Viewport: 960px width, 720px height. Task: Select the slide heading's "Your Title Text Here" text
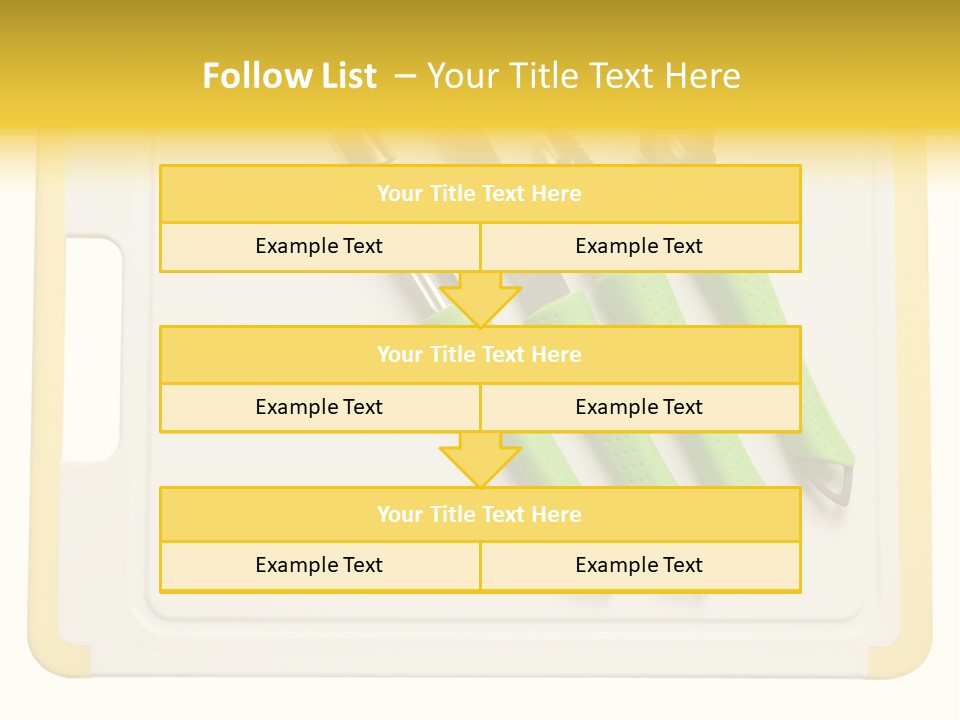tap(583, 76)
